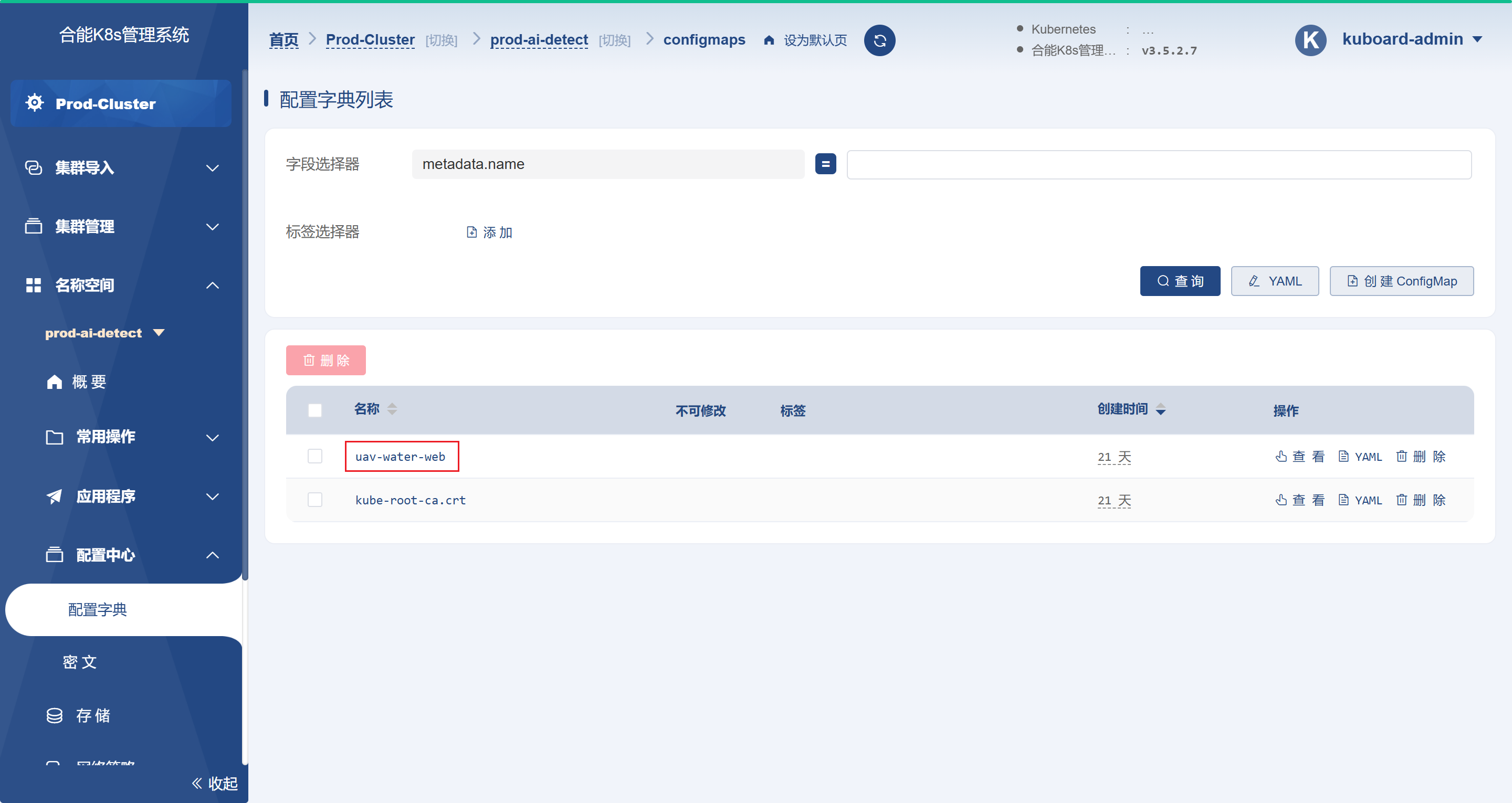Click the red 删除 batch button
This screenshot has width=1512, height=803.
pos(325,360)
